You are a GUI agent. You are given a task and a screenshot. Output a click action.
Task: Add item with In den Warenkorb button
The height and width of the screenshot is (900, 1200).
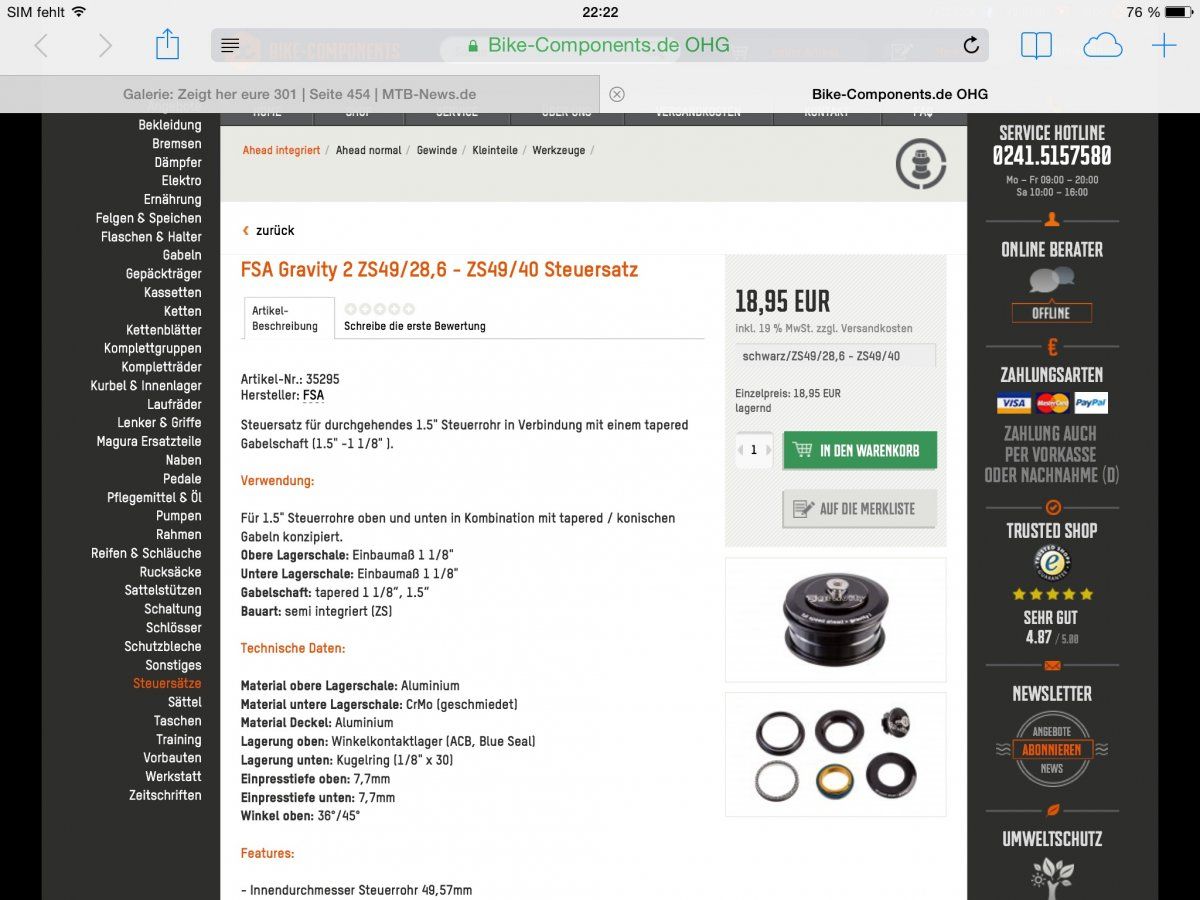tap(860, 450)
